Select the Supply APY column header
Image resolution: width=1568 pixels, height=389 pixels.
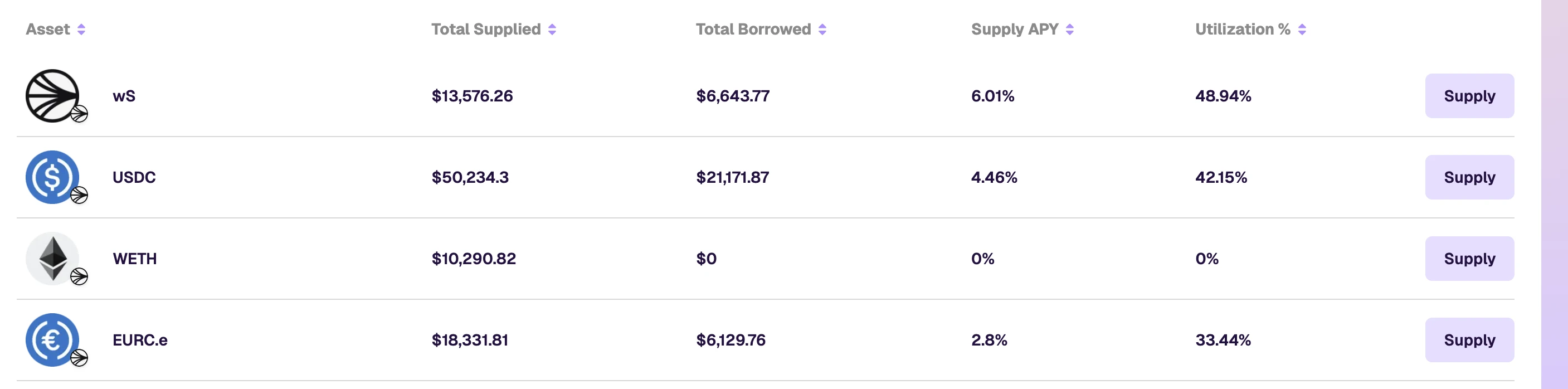coord(1015,29)
